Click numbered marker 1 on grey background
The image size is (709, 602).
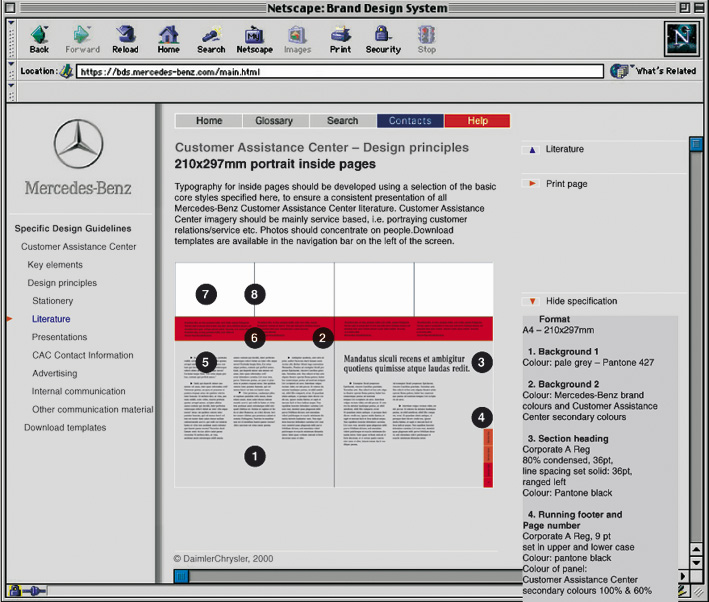click(255, 456)
